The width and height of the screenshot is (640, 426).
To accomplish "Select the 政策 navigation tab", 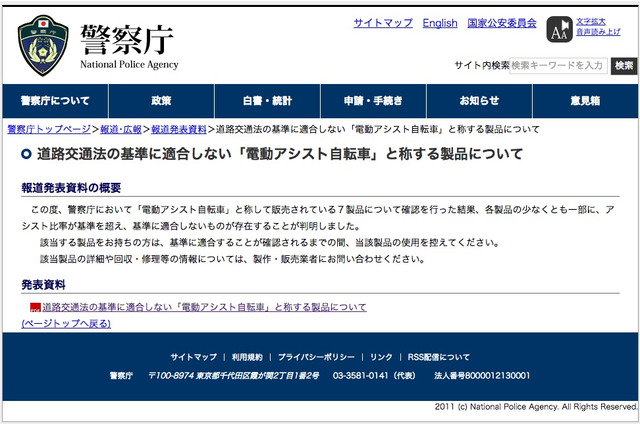I will click(x=161, y=101).
